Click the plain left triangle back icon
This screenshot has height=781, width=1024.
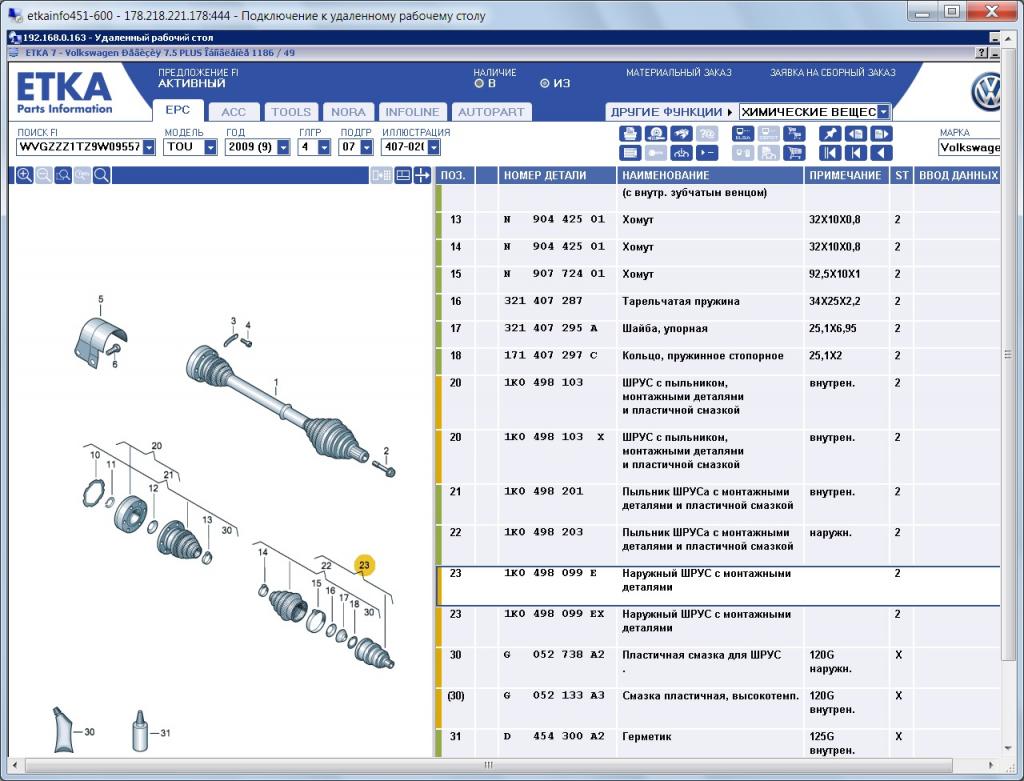pyautogui.click(x=881, y=153)
